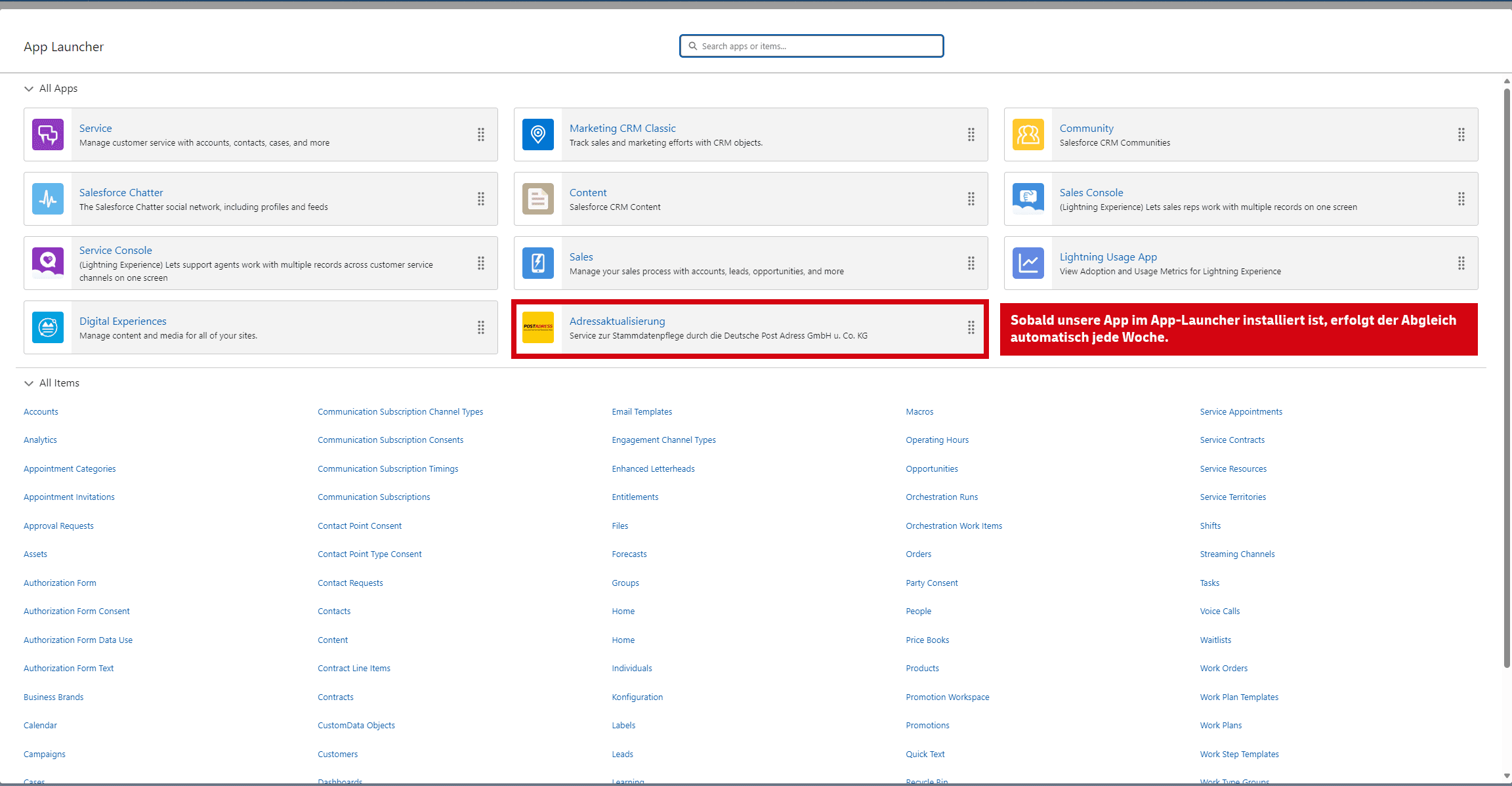Open the Calendar item

point(40,725)
